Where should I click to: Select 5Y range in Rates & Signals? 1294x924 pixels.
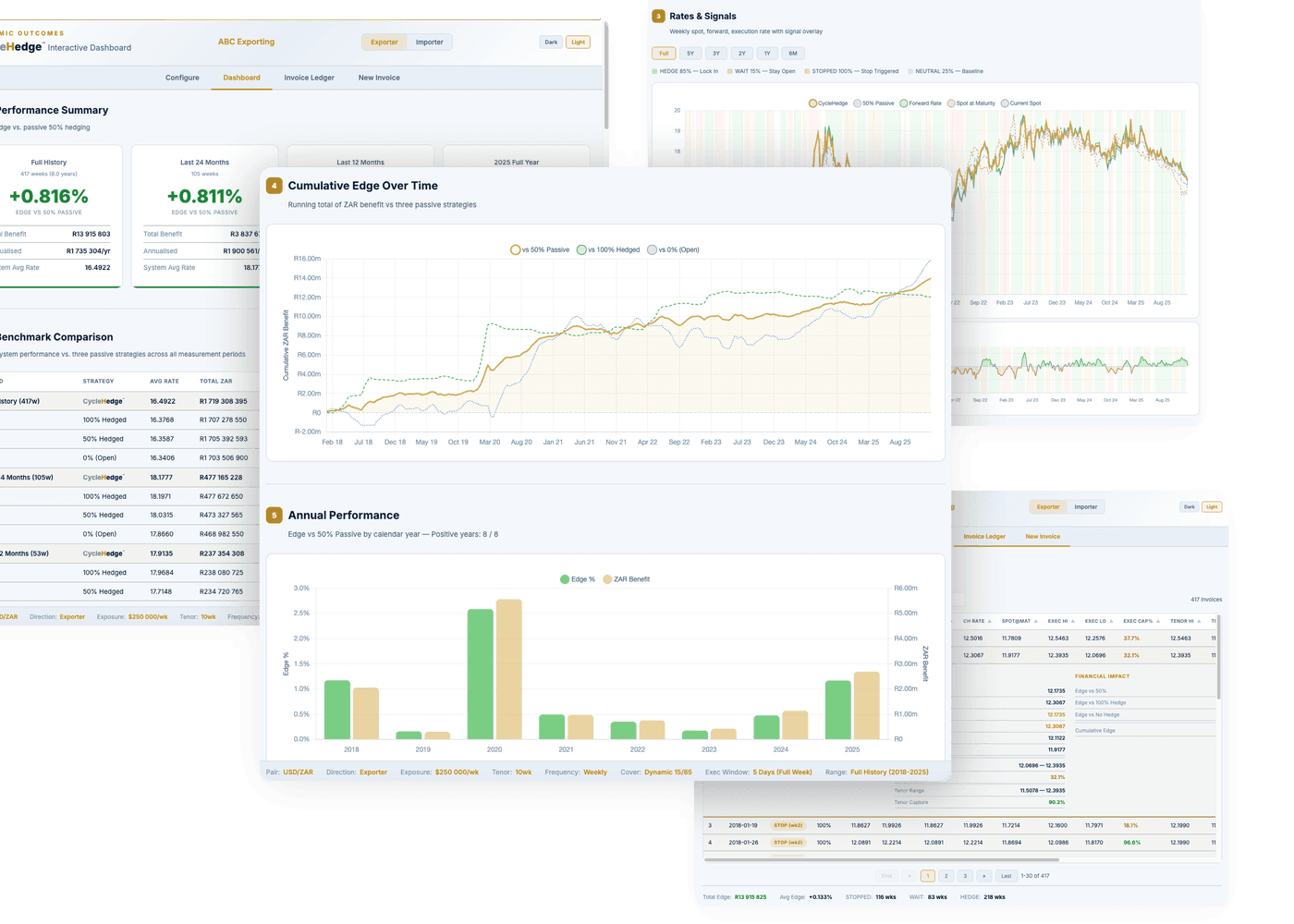pyautogui.click(x=690, y=54)
